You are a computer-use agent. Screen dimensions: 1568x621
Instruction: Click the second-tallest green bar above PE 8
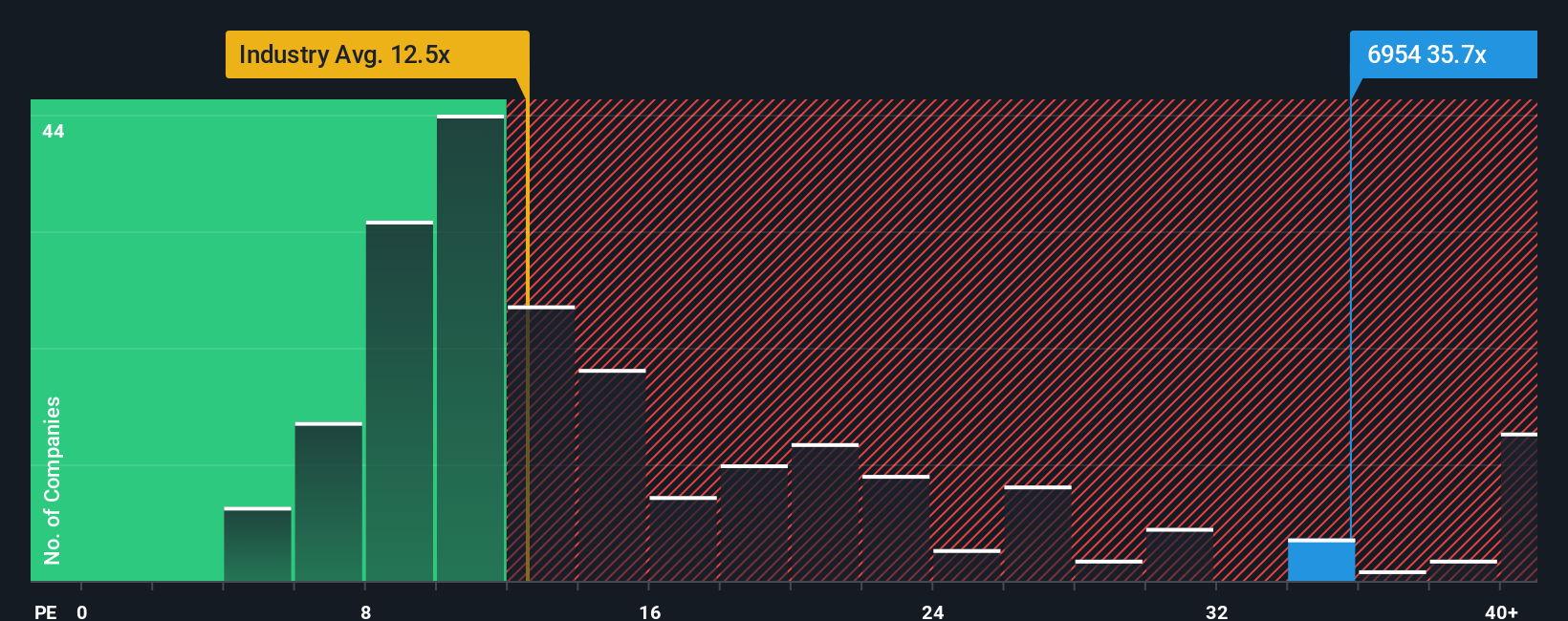[x=400, y=401]
